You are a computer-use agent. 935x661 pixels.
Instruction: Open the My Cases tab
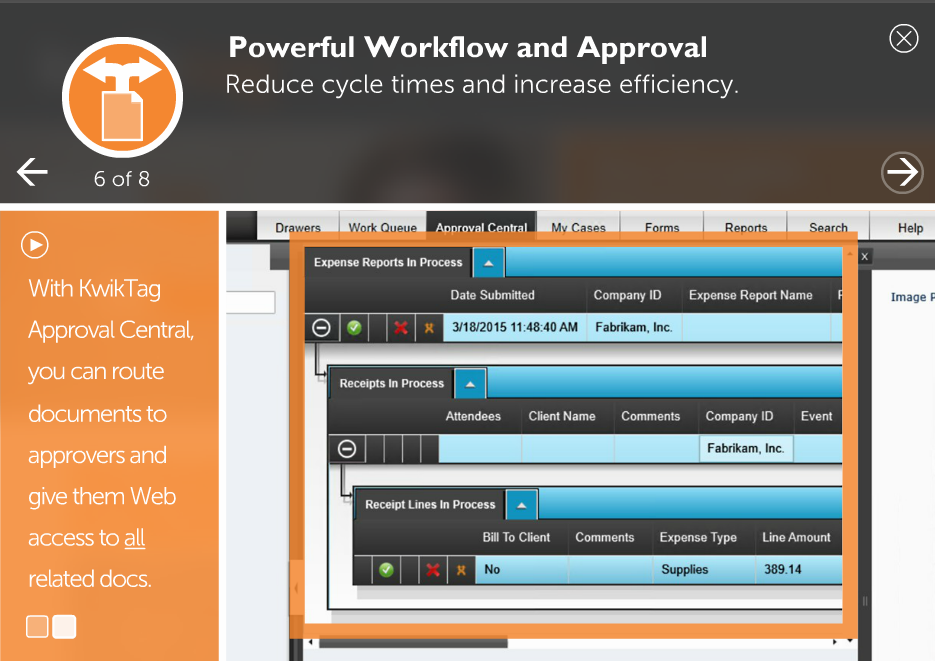coord(578,227)
